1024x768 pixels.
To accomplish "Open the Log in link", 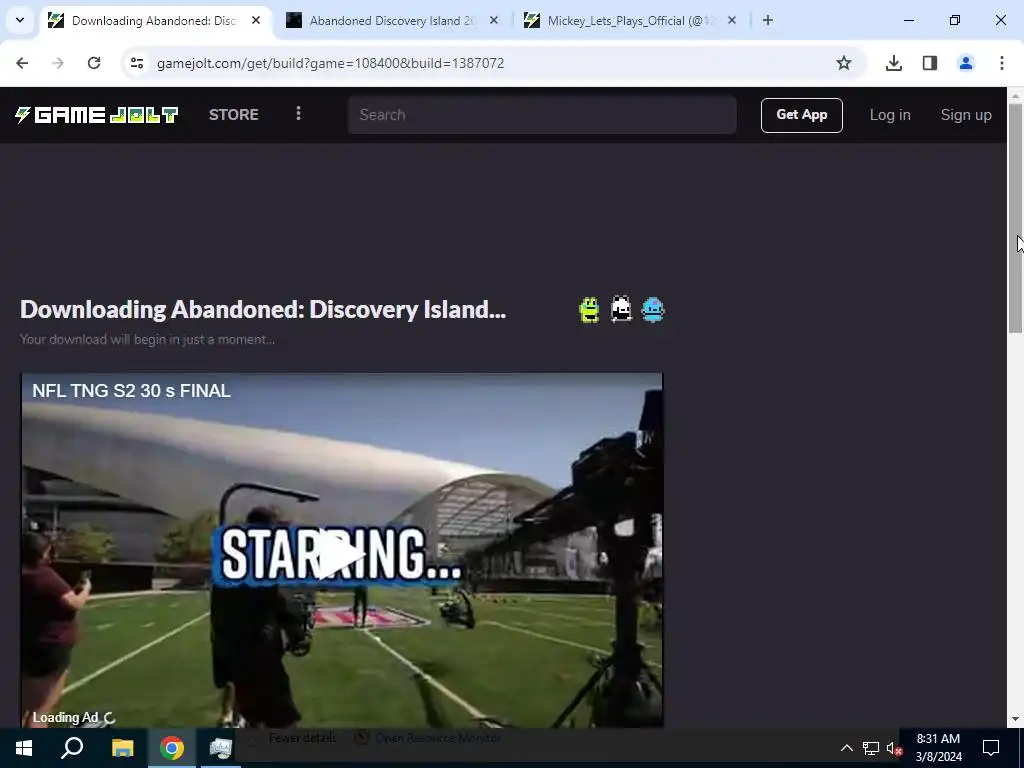I will pyautogui.click(x=889, y=115).
